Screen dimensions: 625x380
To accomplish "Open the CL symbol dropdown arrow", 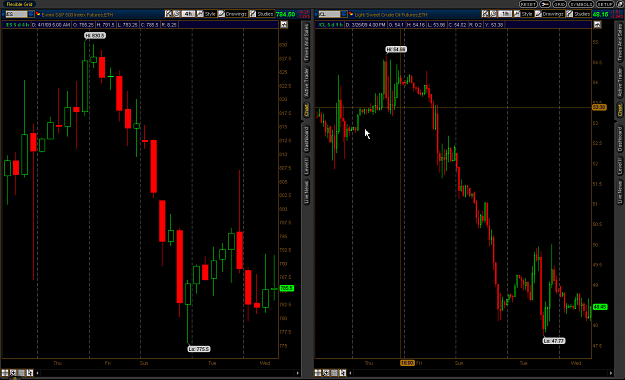I will coord(344,14).
